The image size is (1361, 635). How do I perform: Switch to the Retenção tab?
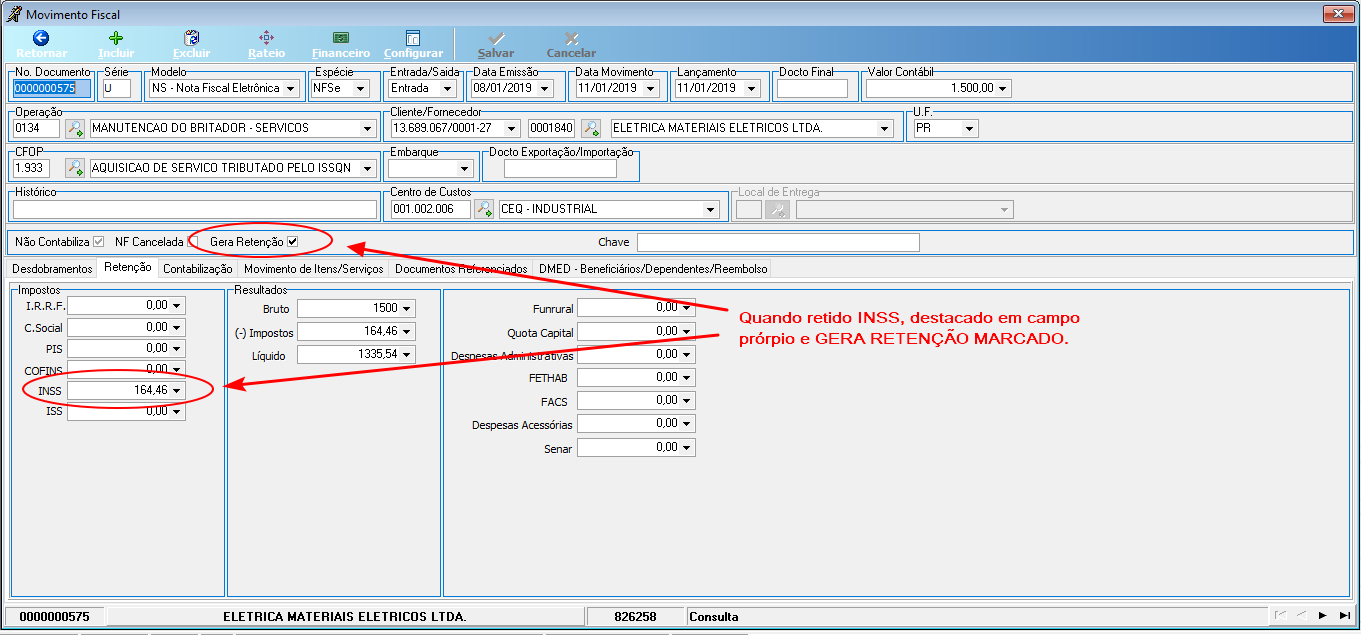pyautogui.click(x=128, y=267)
